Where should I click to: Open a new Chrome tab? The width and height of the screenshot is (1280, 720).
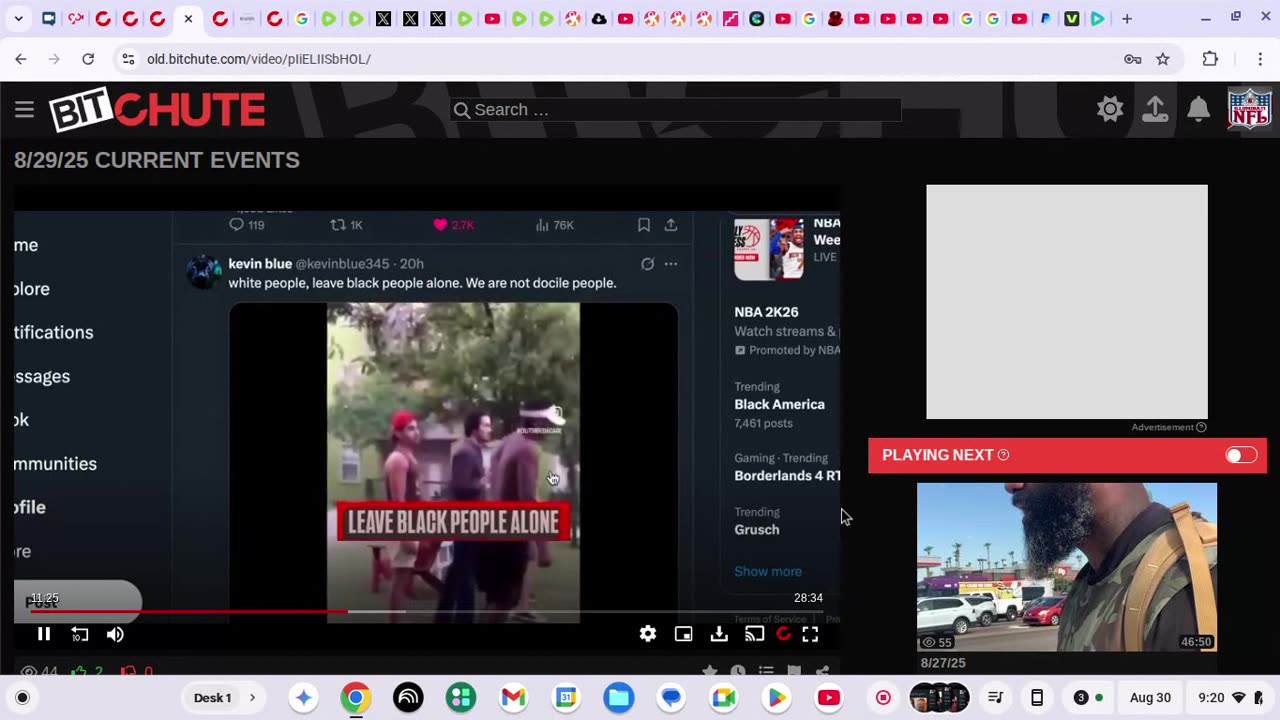pyautogui.click(x=1127, y=19)
